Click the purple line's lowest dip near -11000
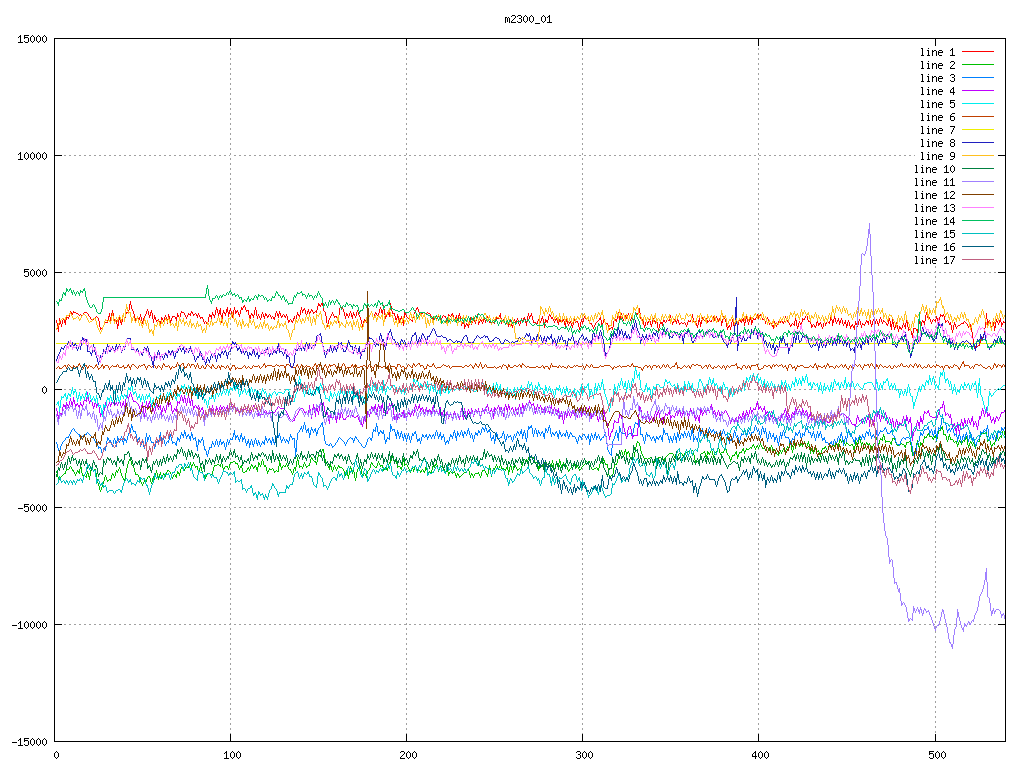The image size is (1024, 768). click(x=951, y=647)
